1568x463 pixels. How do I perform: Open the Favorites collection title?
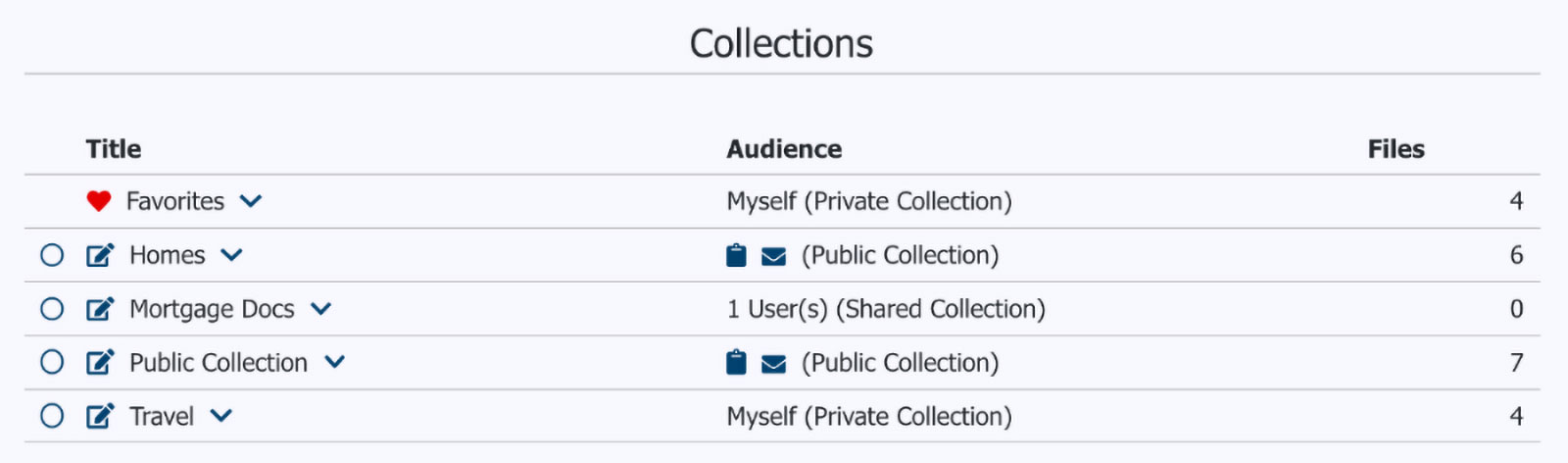(x=175, y=201)
